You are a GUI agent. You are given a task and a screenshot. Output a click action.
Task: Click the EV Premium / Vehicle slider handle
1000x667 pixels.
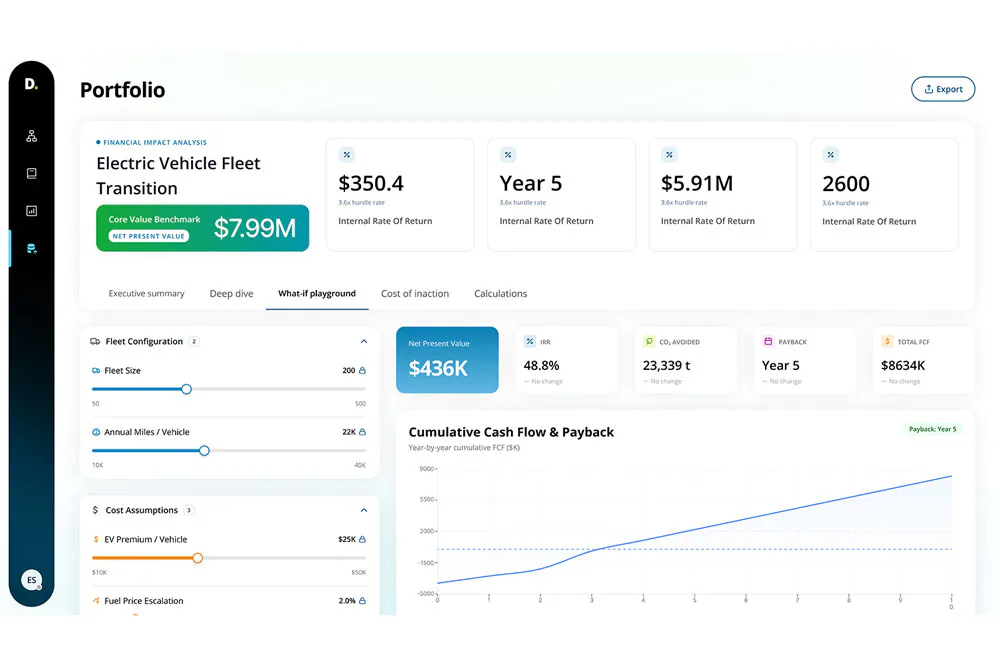(x=198, y=558)
